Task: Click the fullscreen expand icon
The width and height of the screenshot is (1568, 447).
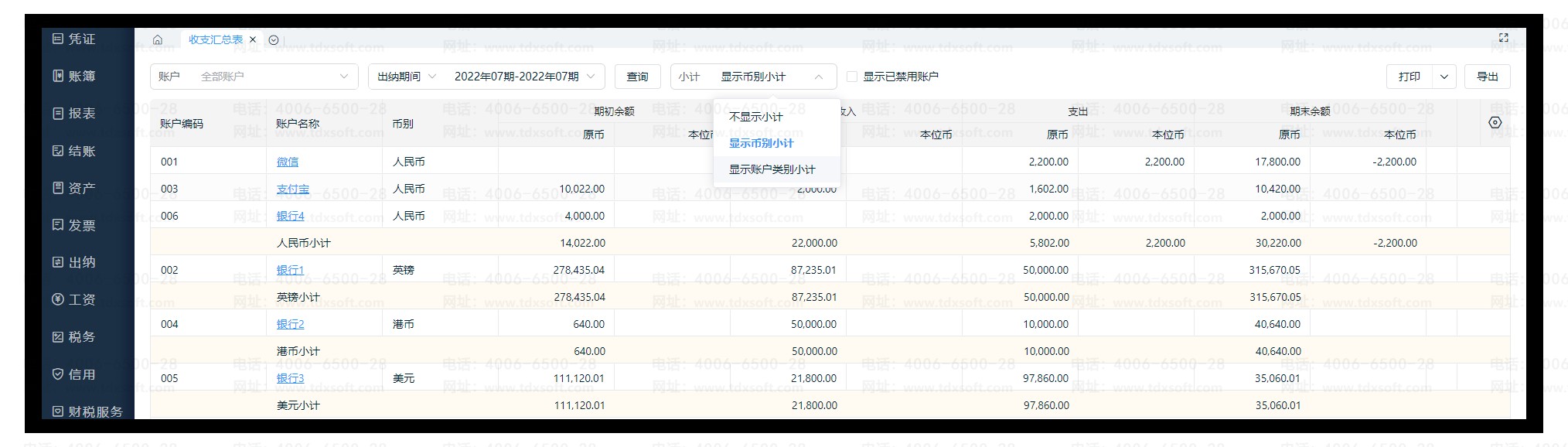Action: 1503,38
